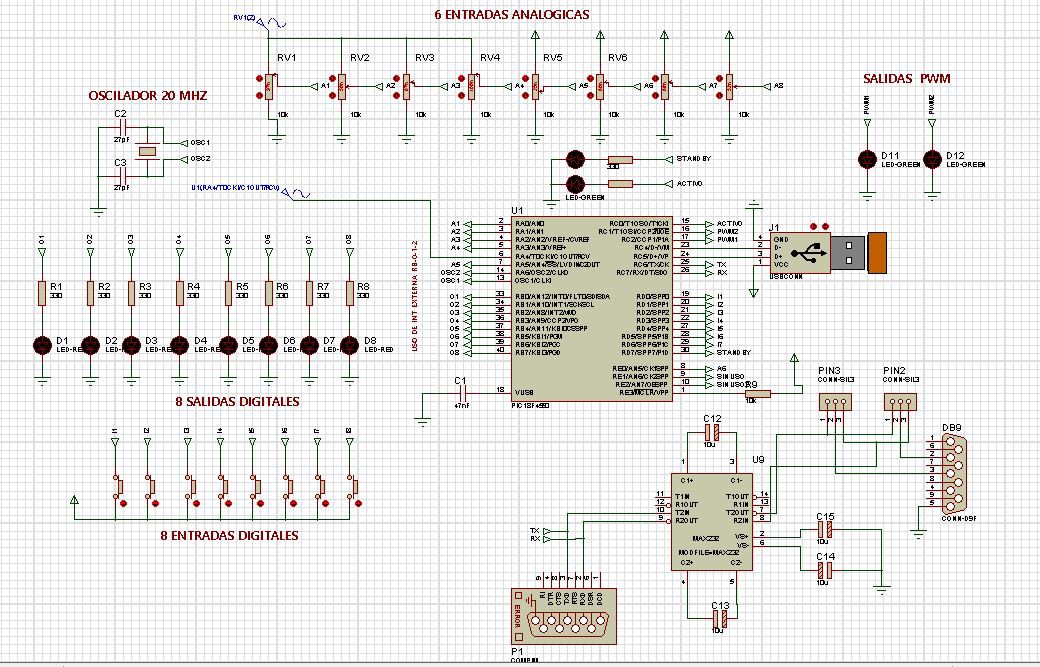Click the "8 SALIDAS DIGITALES" heading

(x=237, y=402)
